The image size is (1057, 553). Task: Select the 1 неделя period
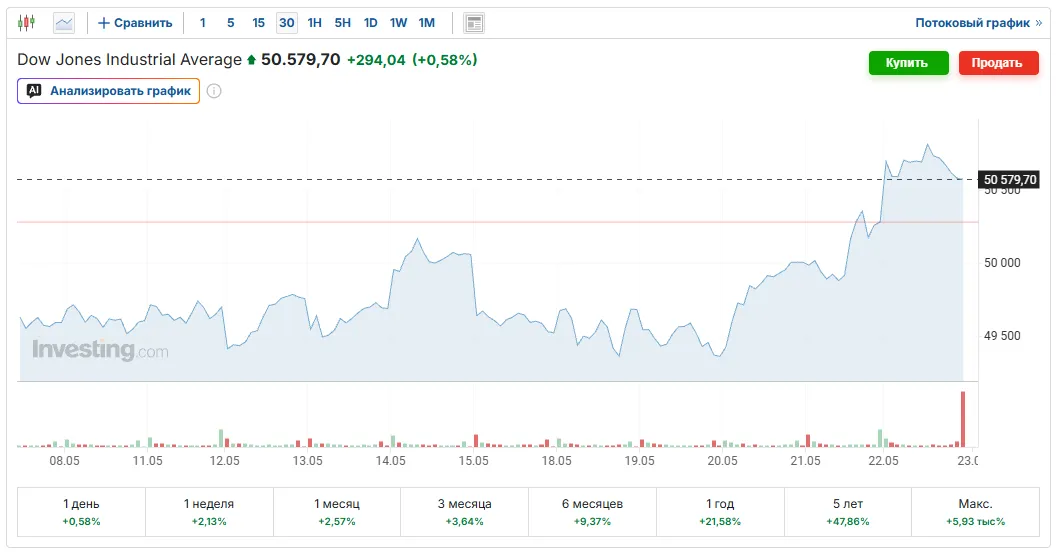(x=209, y=512)
